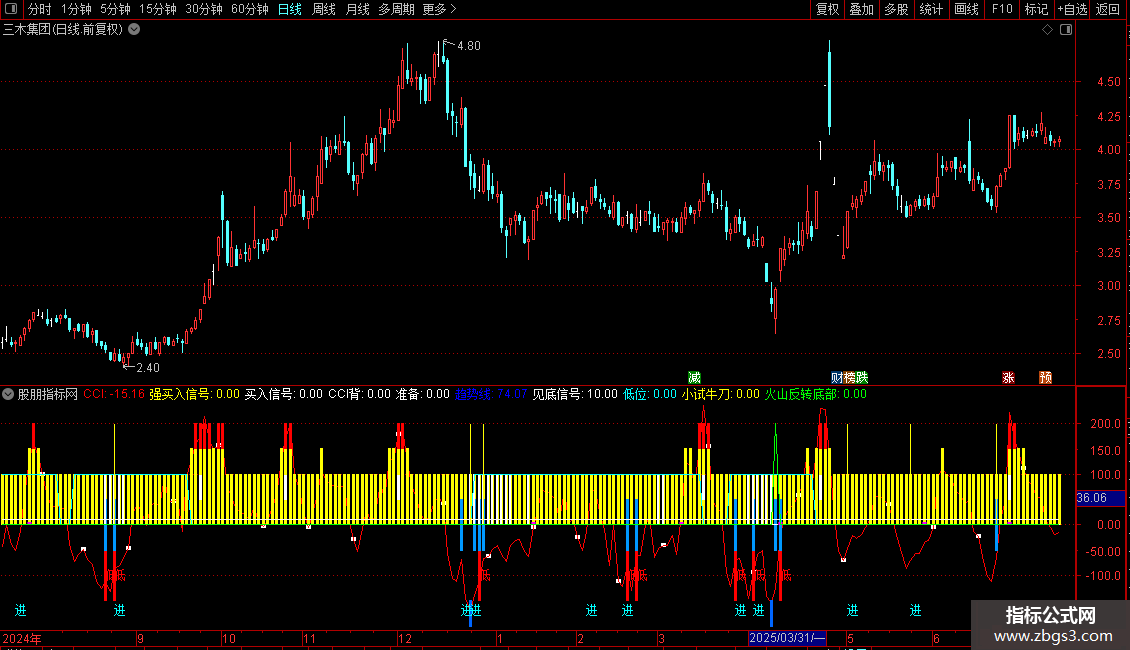Switch to 周线 weekly chart
This screenshot has width=1130, height=650.
click(324, 9)
